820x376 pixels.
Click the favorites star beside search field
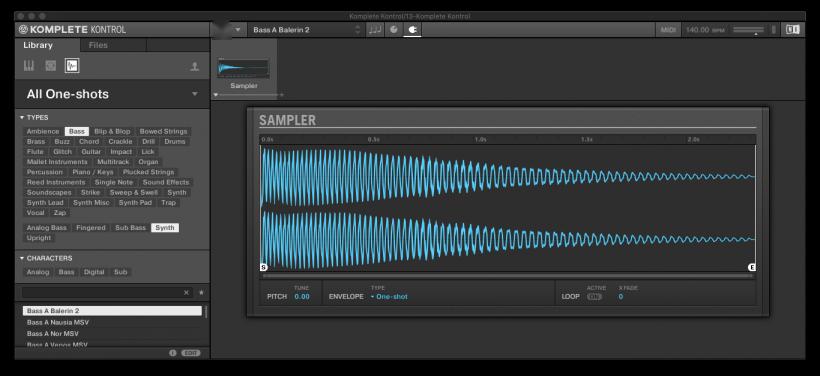[201, 293]
